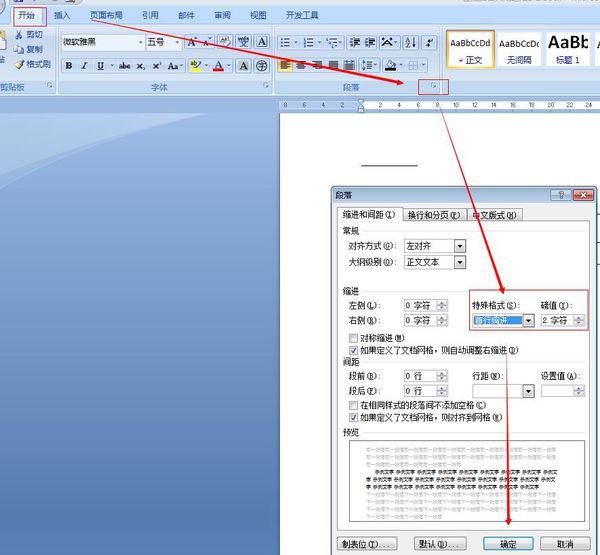The width and height of the screenshot is (600, 555).
Task: Adjust the 右侧 indent spinner
Action: point(442,320)
